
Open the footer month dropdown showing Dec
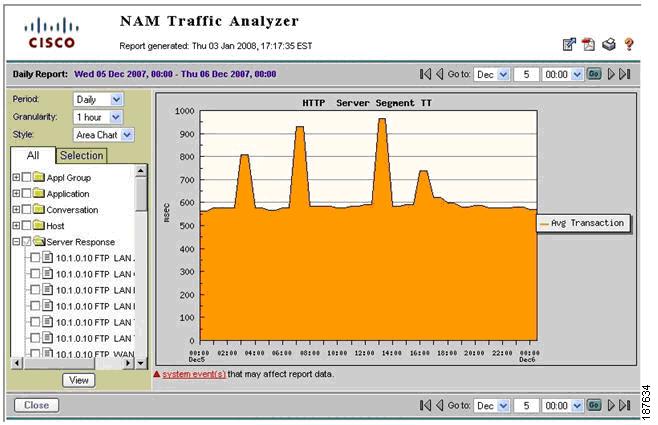492,406
